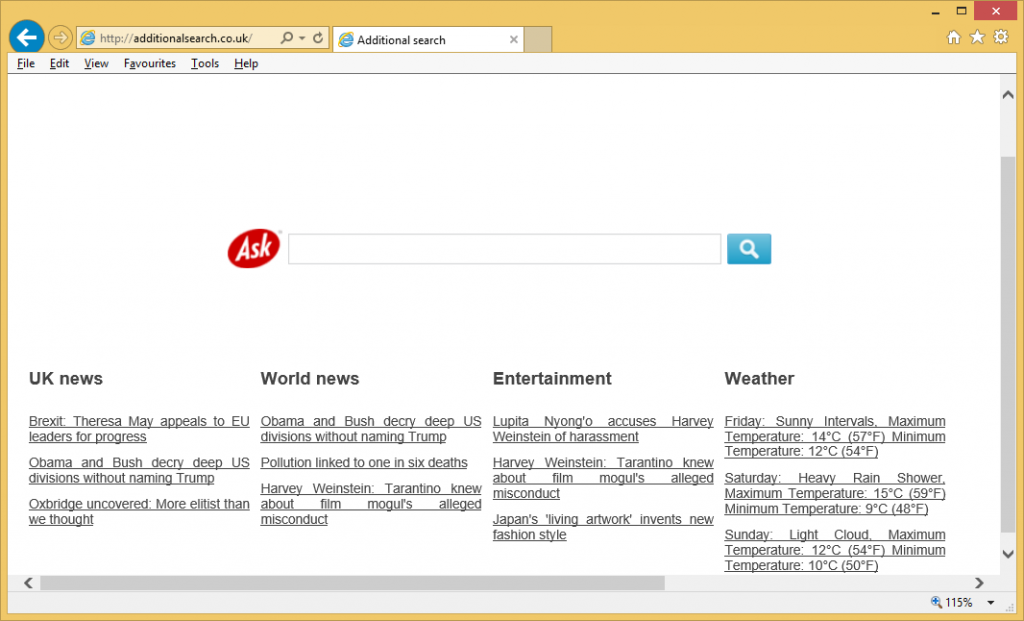Screen dimensions: 1024x621
Task: Open the Home page icon
Action: 953,37
